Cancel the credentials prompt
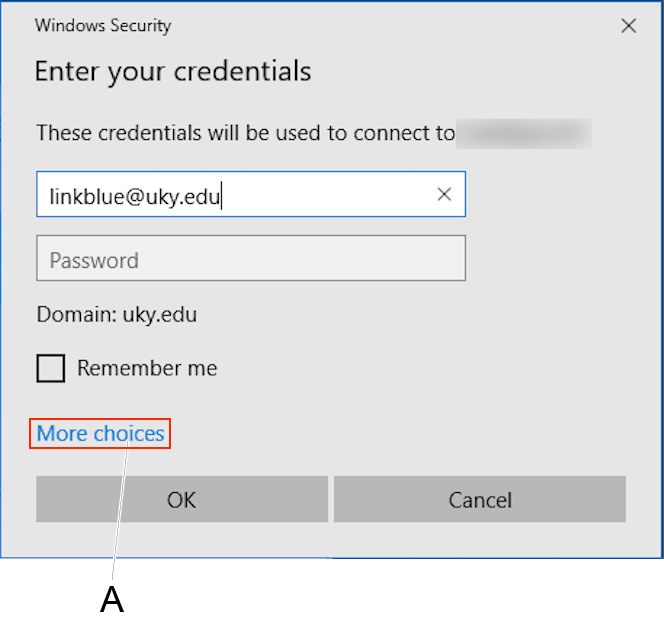Viewport: 664px width, 624px height. 479,499
